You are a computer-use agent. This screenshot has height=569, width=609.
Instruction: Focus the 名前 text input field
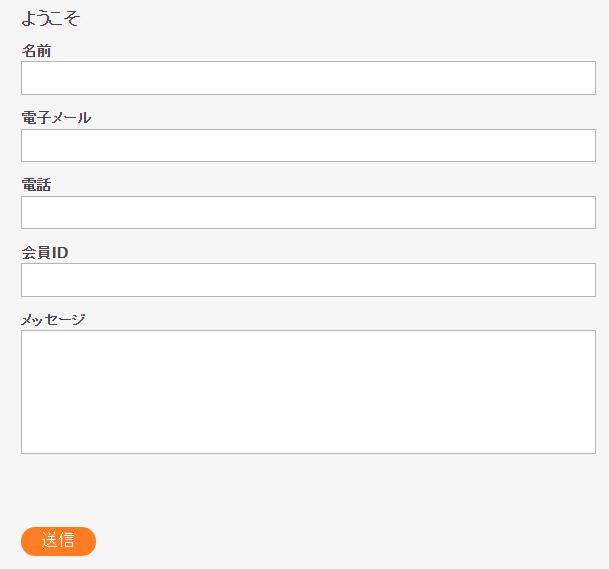pyautogui.click(x=308, y=78)
